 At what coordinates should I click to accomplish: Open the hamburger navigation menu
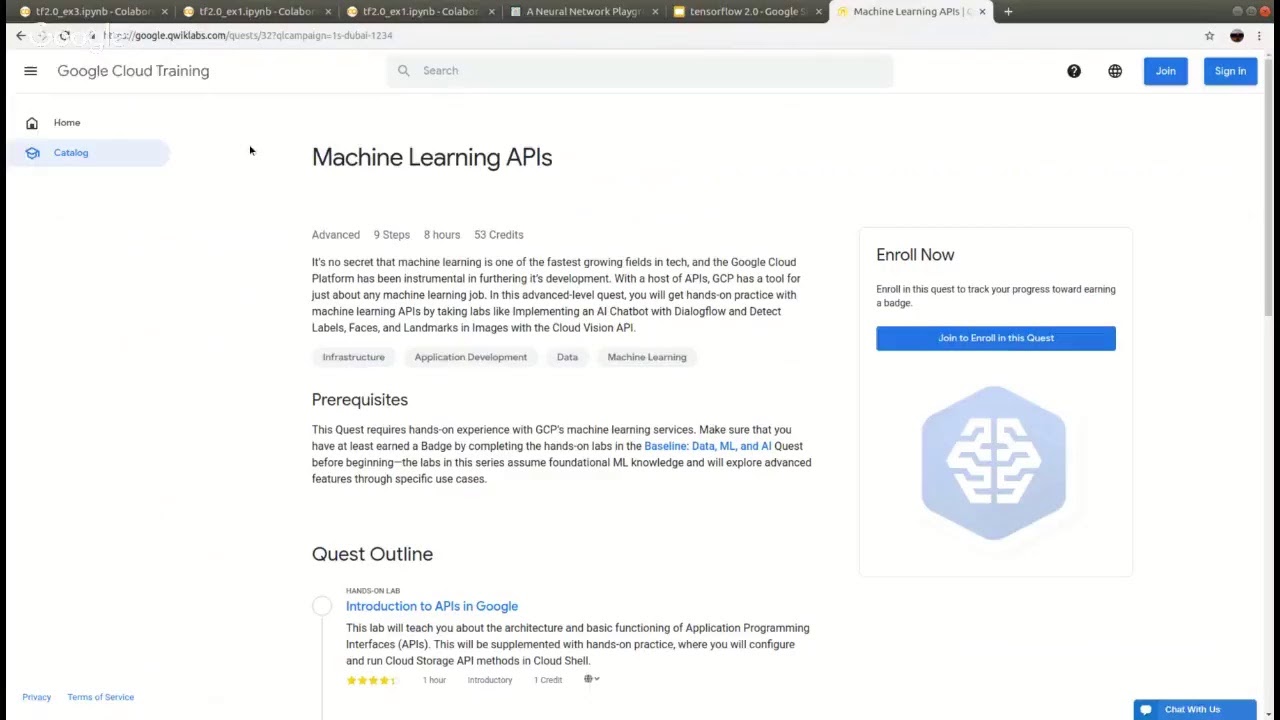click(31, 71)
